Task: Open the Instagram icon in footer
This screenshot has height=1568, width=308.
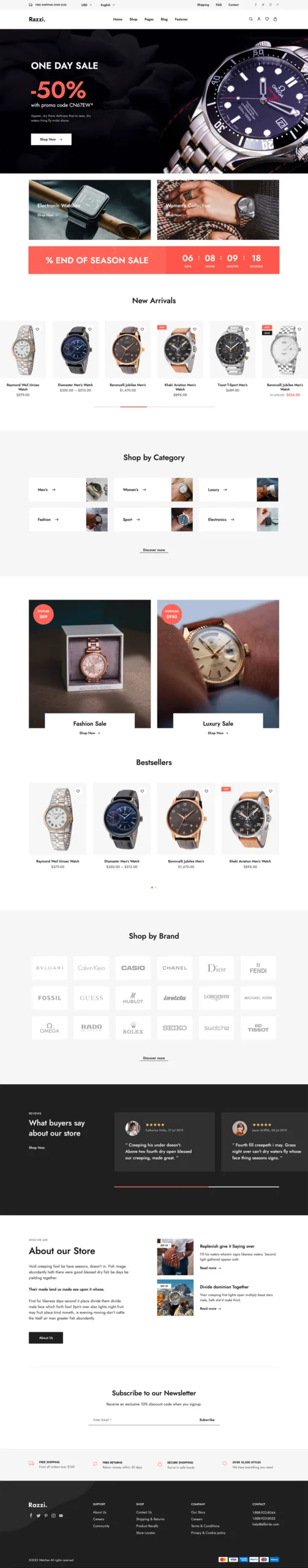Action: [53, 1515]
